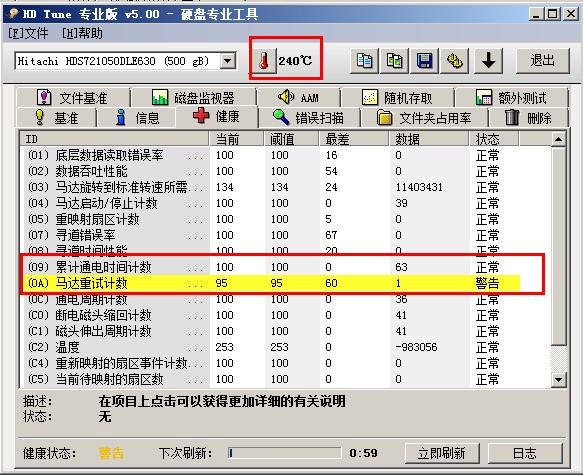Open the options wrench icon
Image resolution: width=583 pixels, height=475 pixels.
click(454, 61)
